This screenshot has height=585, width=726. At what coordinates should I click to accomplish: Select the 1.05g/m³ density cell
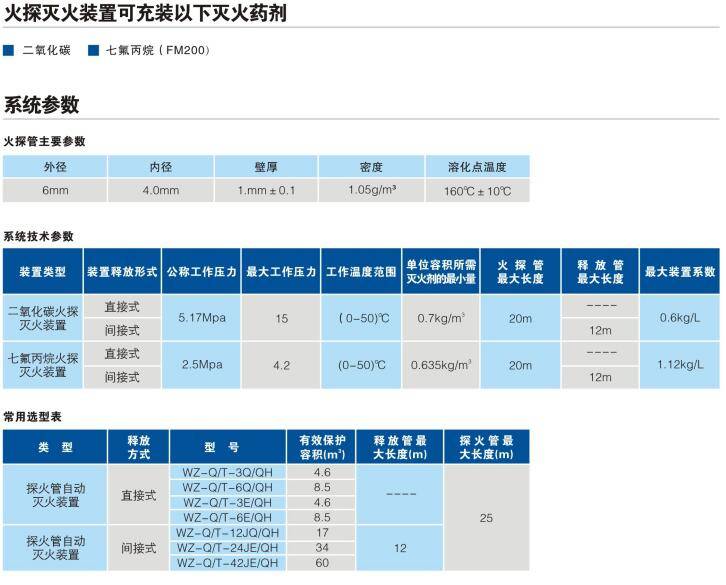(x=371, y=190)
